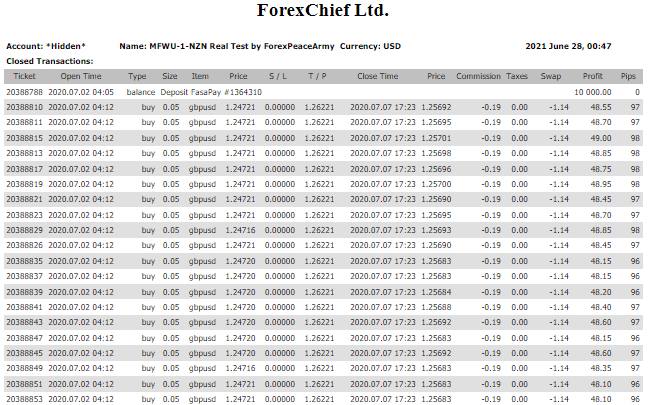The image size is (648, 405).
Task: Click the Commission column header
Action: click(x=478, y=76)
